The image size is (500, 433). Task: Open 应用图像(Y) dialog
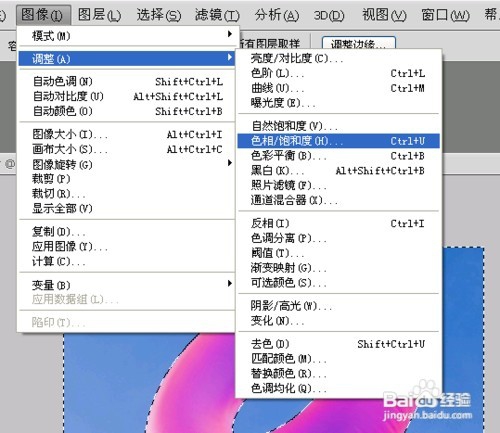click(127, 246)
